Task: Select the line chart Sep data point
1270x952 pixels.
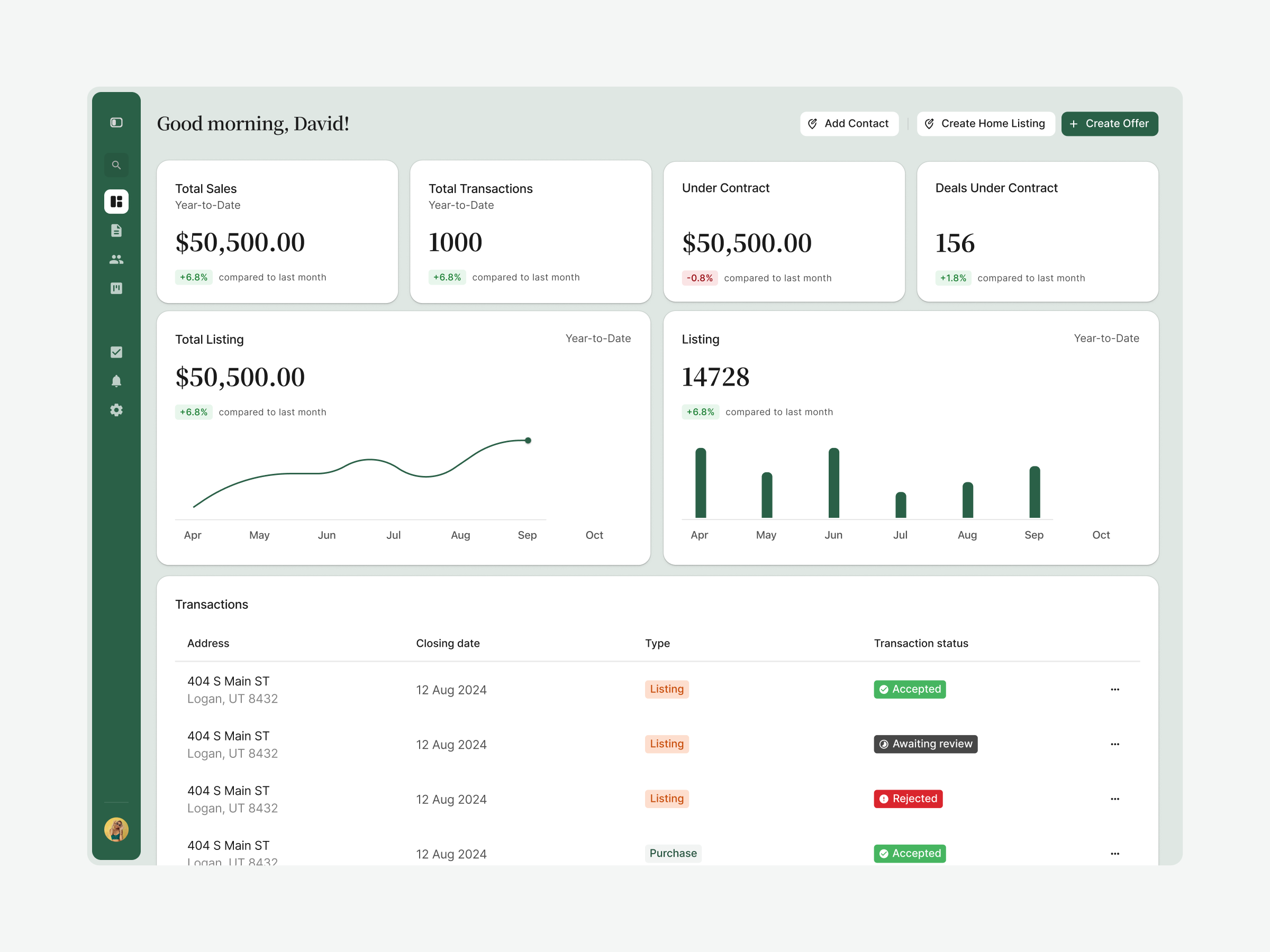Action: (528, 441)
